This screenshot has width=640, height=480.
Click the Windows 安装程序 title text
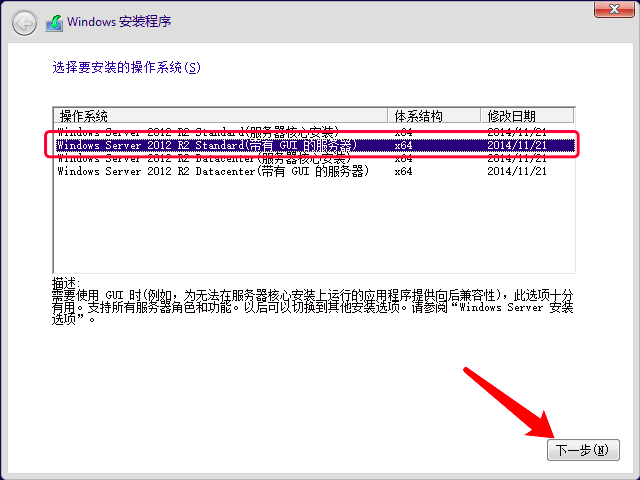(x=119, y=22)
